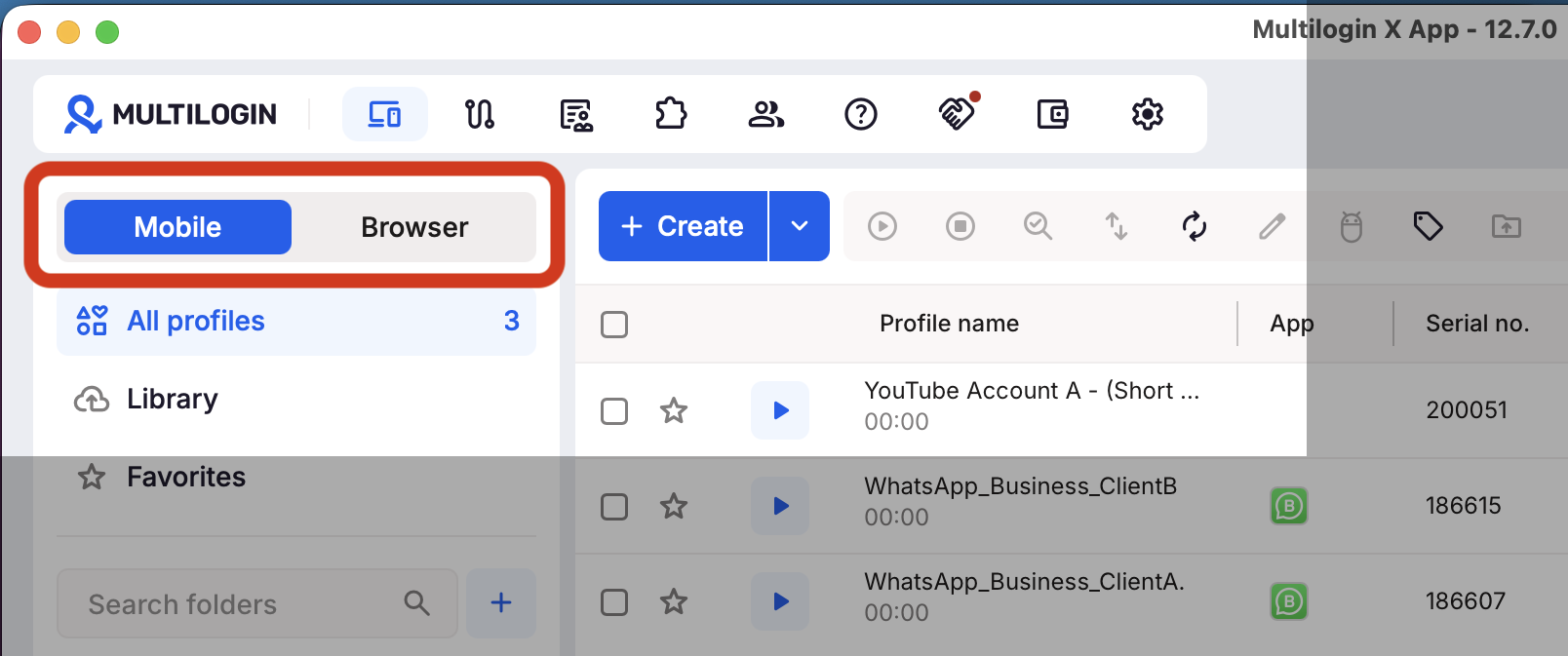Click the stop profiles circle toolbar icon
The height and width of the screenshot is (656, 1568).
[x=960, y=226]
